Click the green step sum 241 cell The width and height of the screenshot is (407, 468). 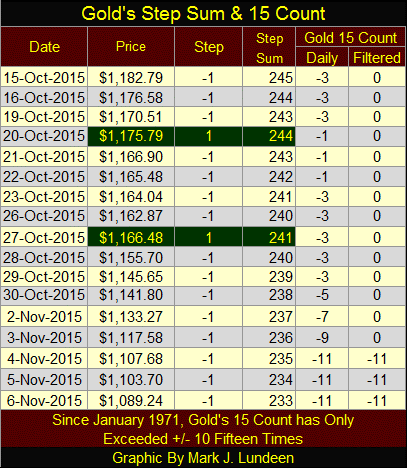[x=269, y=238]
